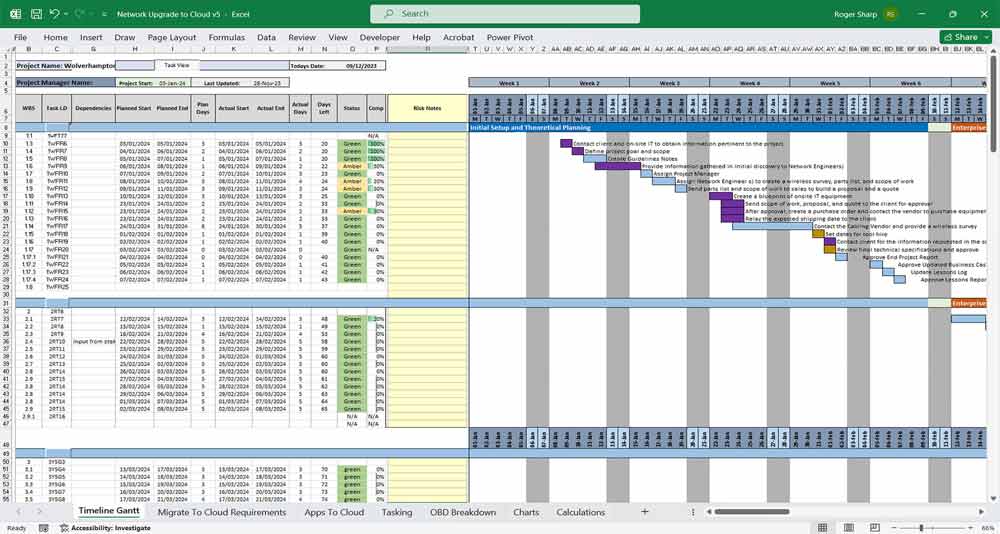Open the View ribbon tab
This screenshot has height=534, width=1000.
[338, 38]
